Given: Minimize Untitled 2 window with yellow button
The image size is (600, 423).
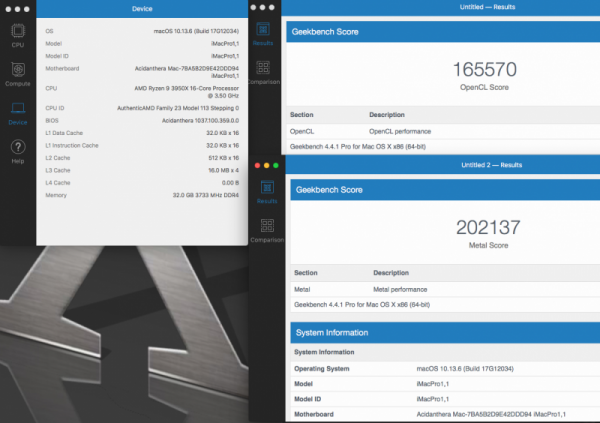Looking at the screenshot, I should (x=266, y=165).
